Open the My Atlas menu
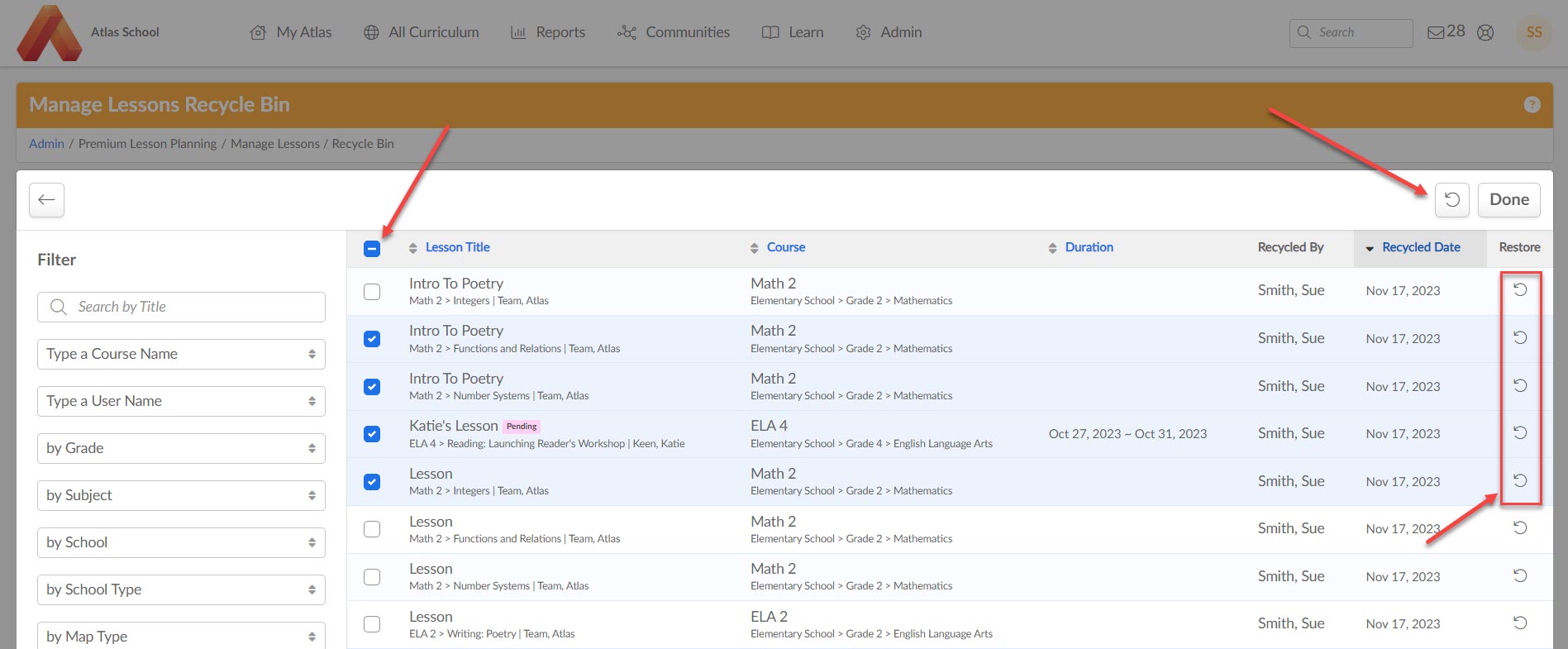The height and width of the screenshot is (649, 1568). 291,32
